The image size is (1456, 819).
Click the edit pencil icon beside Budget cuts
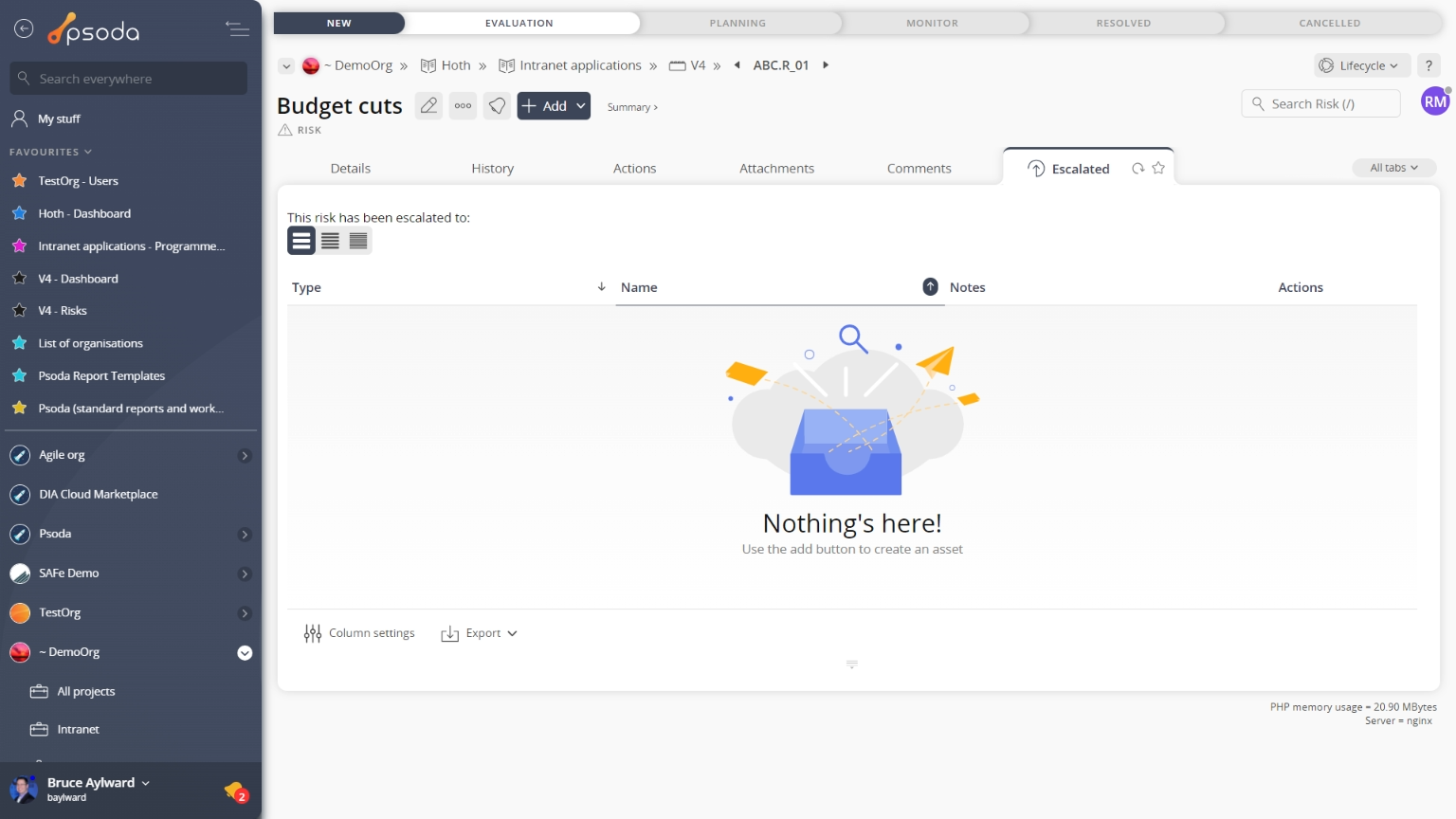(x=428, y=106)
